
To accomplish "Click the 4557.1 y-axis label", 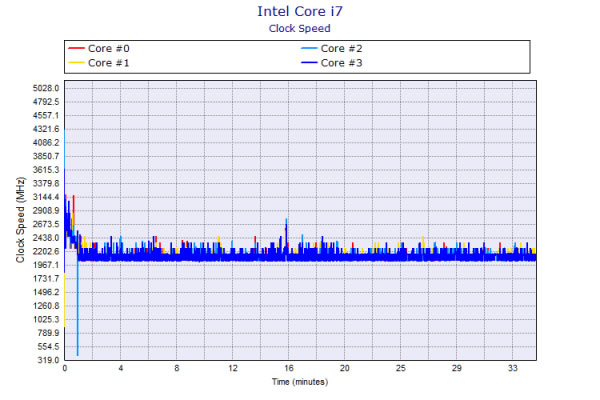I will click(x=46, y=116).
